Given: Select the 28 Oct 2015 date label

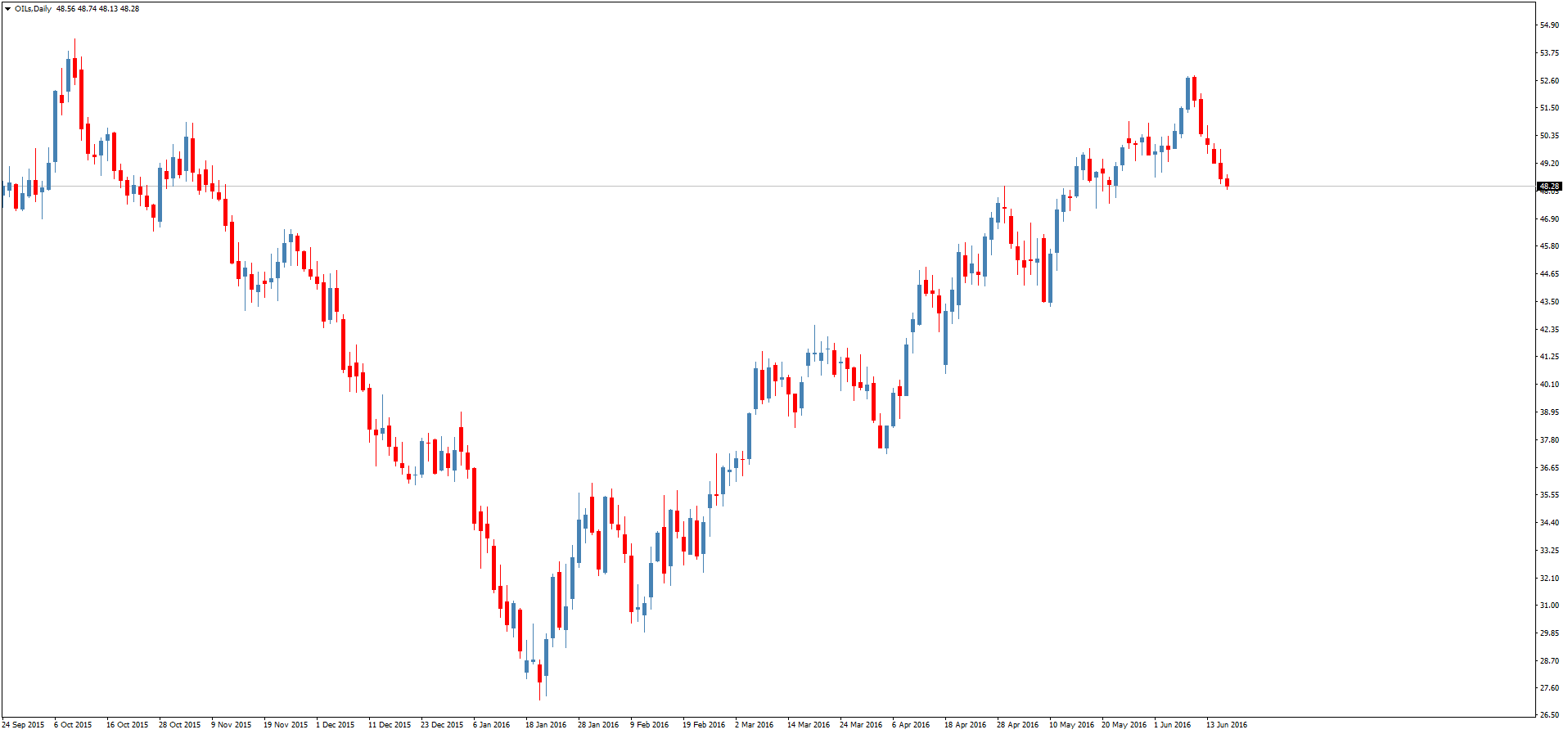Looking at the screenshot, I should (x=180, y=725).
